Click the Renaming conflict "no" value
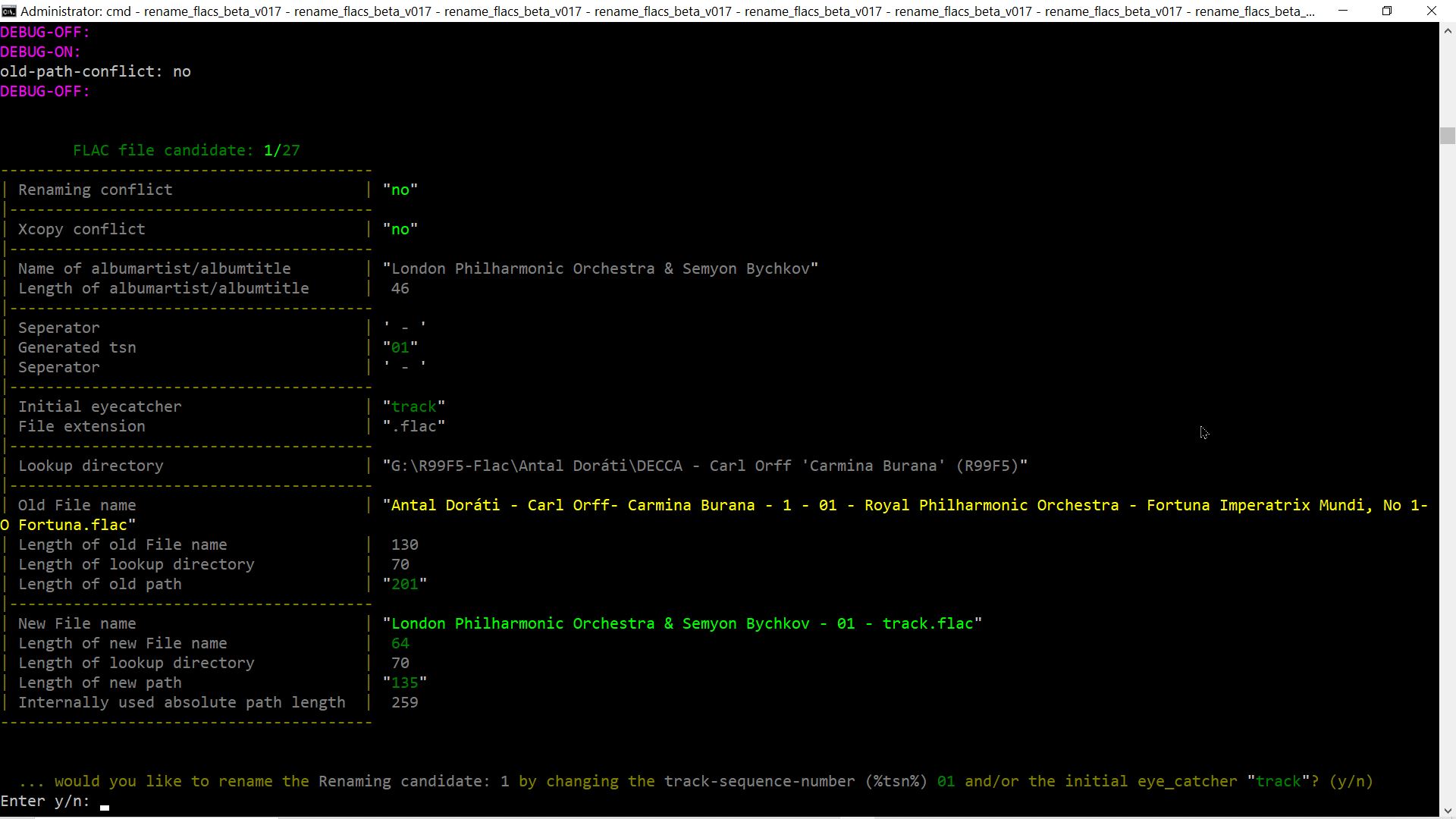 (400, 190)
